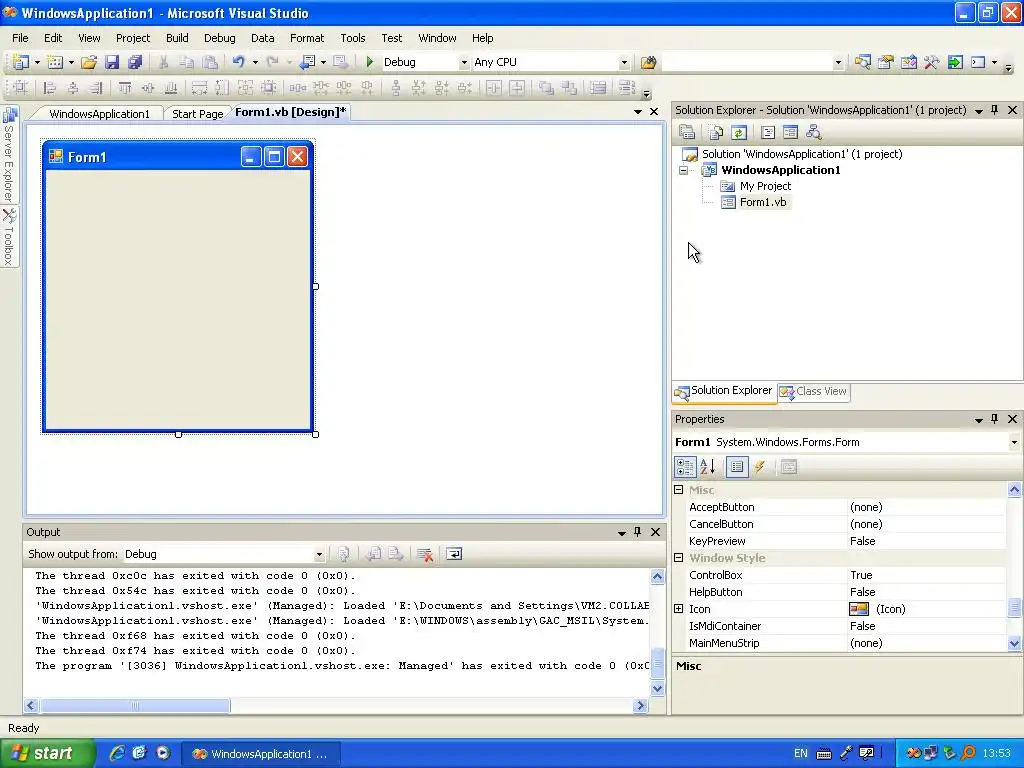Open the Tools menu

tap(353, 38)
